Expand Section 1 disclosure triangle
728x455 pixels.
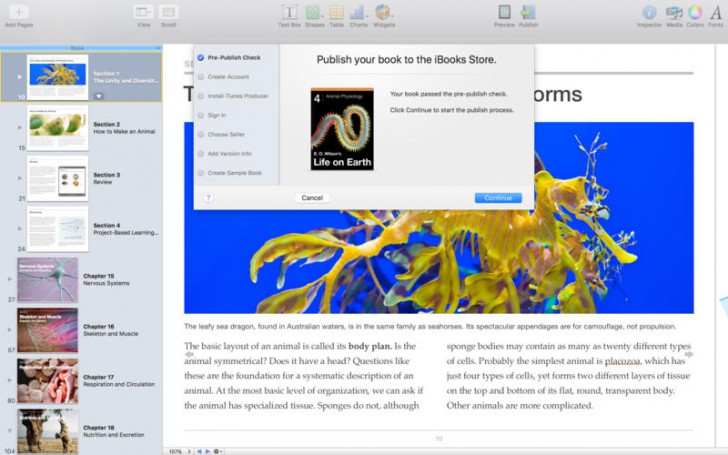point(20,77)
